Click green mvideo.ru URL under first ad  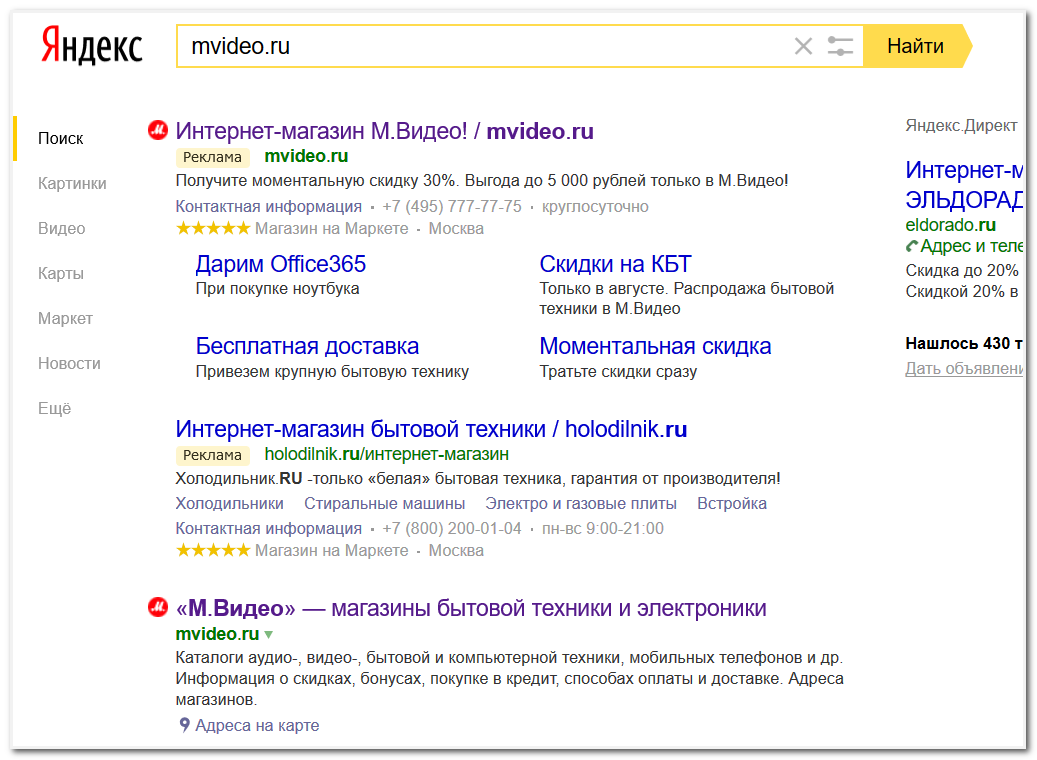click(x=306, y=156)
